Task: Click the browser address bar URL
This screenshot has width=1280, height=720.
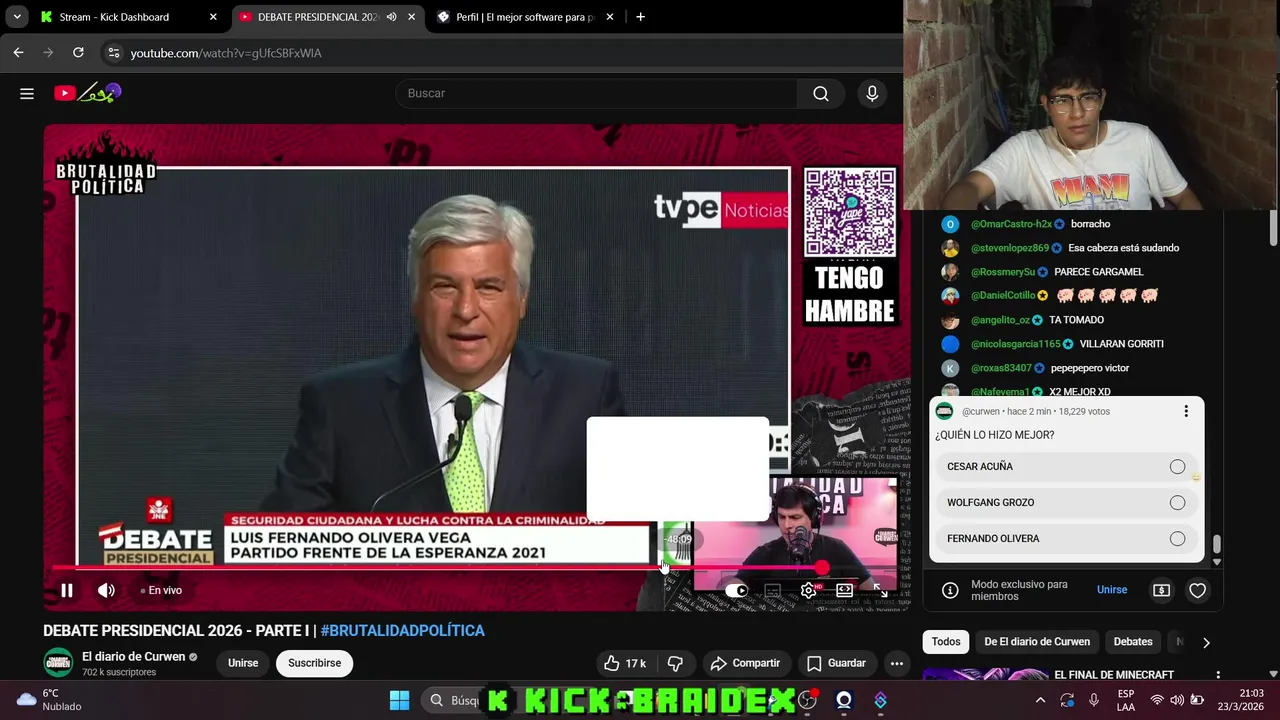Action: click(x=226, y=53)
